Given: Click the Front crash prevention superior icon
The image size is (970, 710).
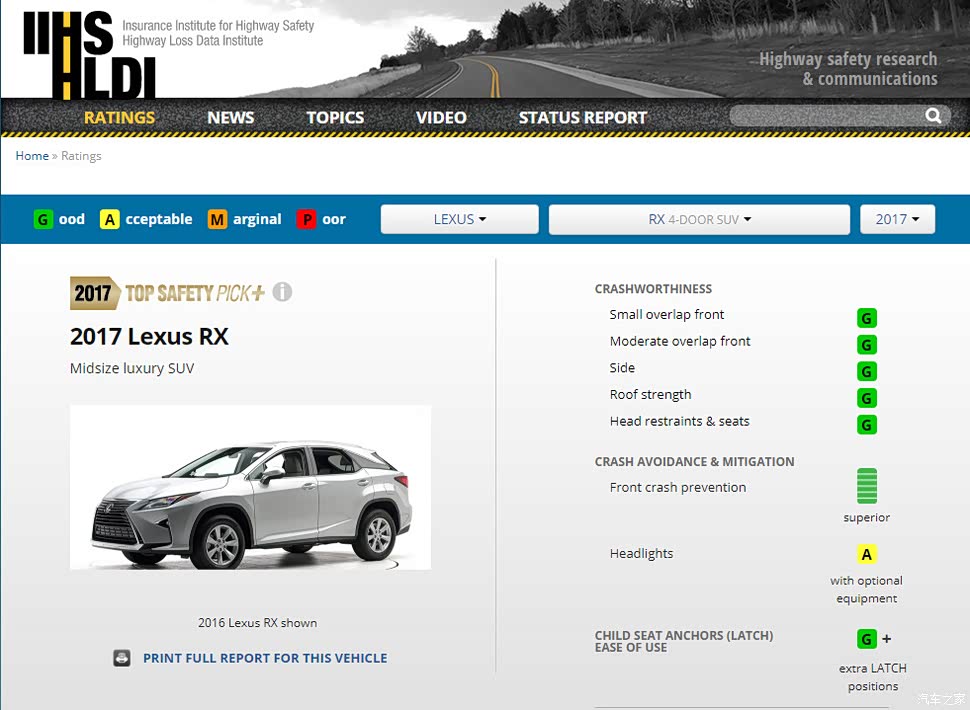Looking at the screenshot, I should tap(867, 486).
